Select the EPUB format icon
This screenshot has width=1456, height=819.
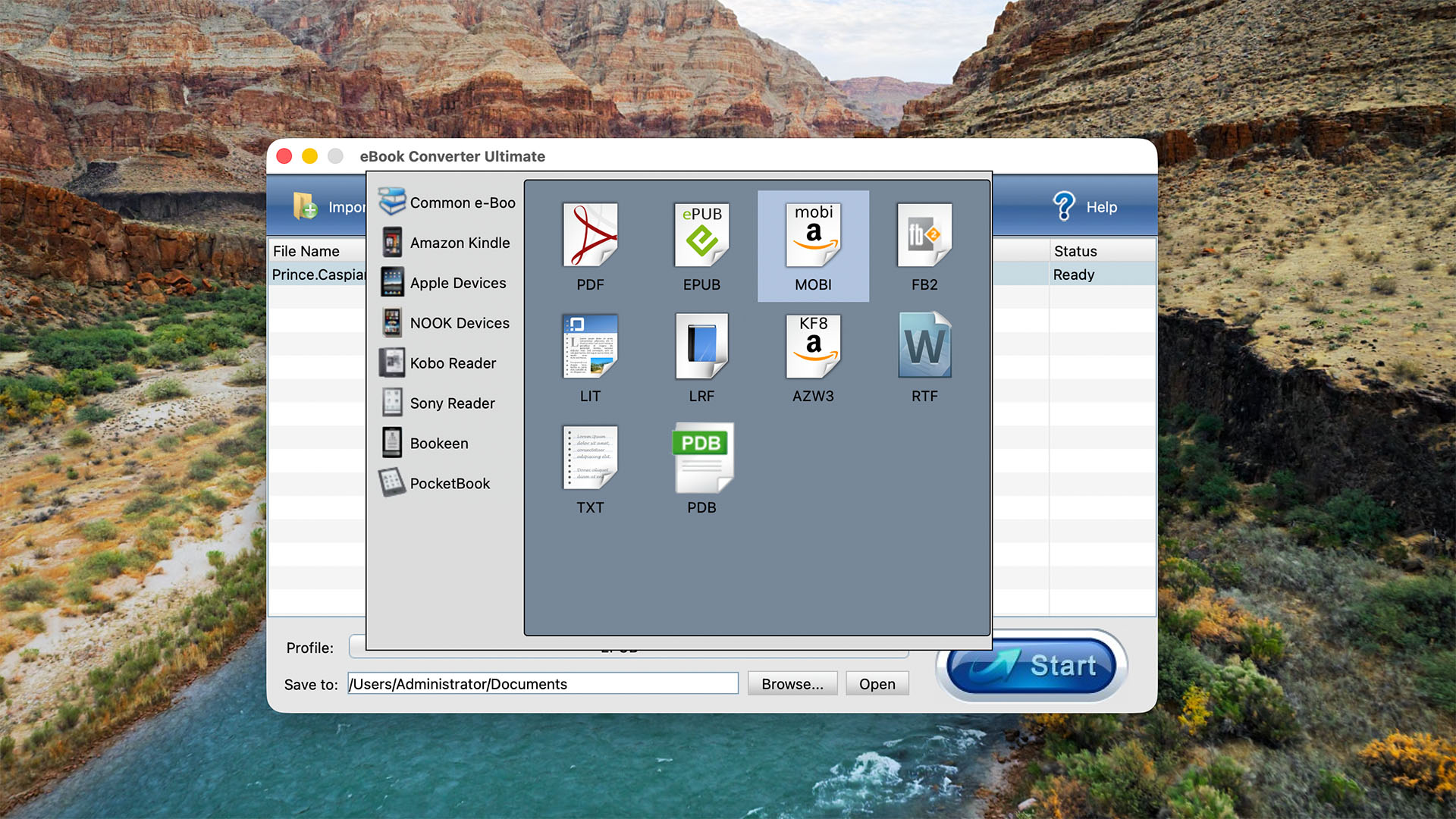pyautogui.click(x=701, y=235)
